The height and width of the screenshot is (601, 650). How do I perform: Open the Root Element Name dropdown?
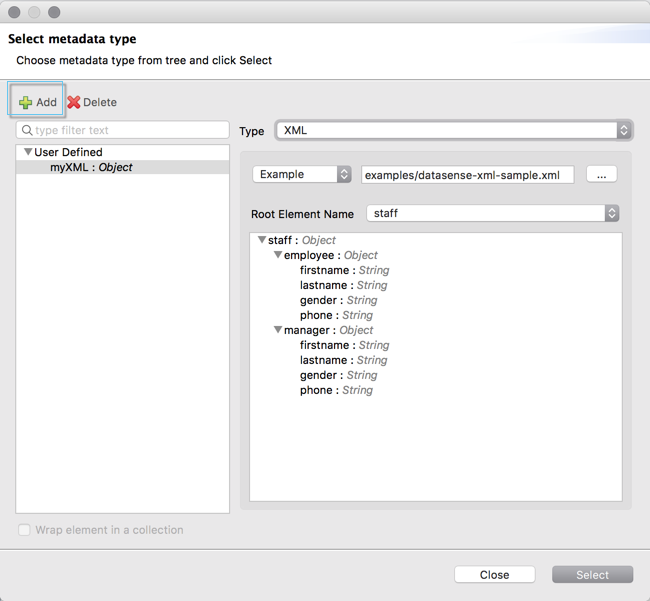492,213
